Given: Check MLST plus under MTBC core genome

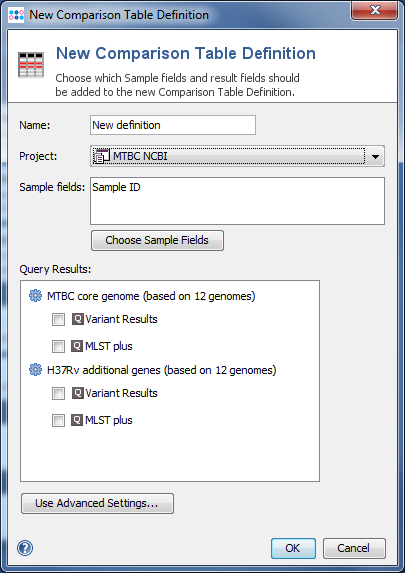Looking at the screenshot, I should tap(58, 346).
